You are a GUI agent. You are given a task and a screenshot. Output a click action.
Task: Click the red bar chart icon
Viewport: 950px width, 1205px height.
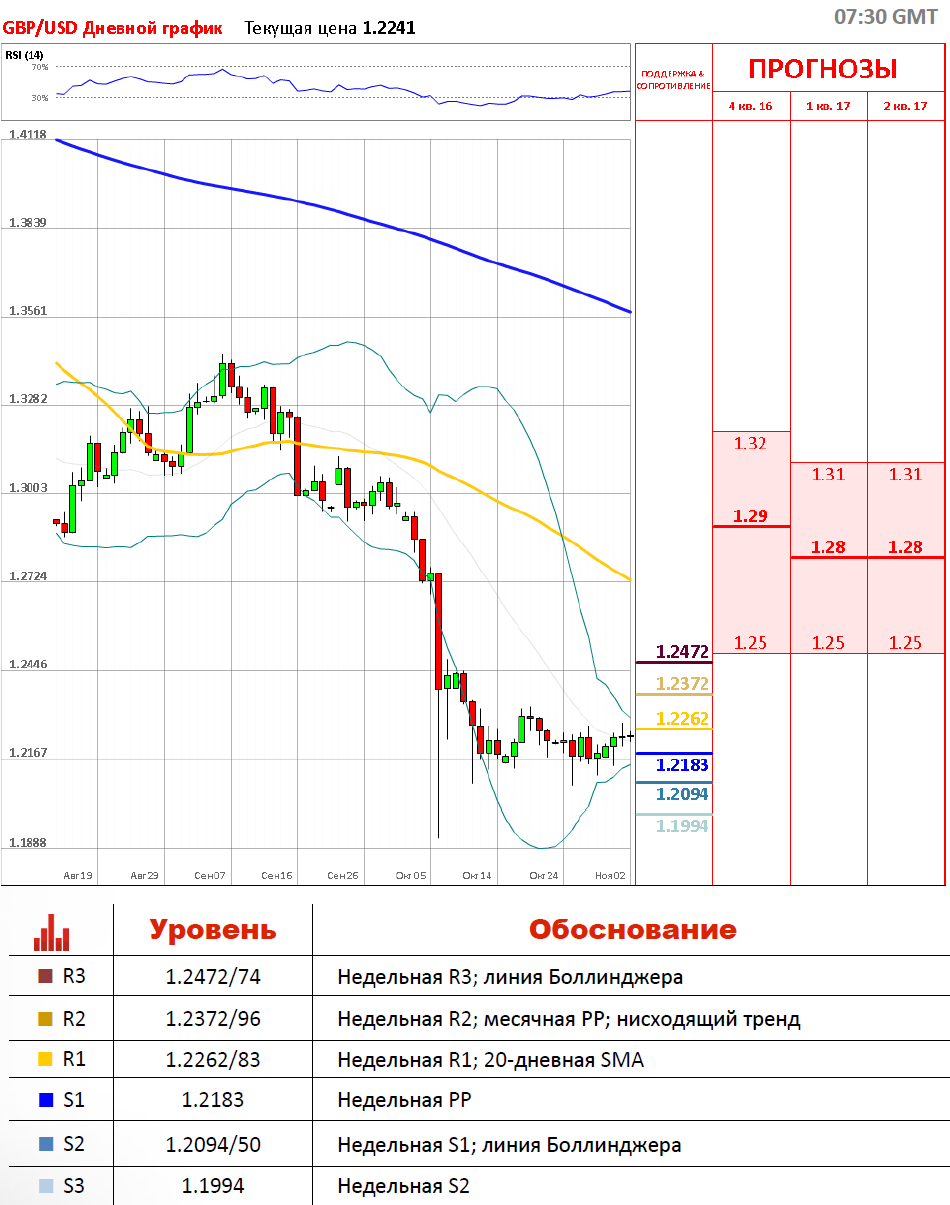click(x=52, y=931)
